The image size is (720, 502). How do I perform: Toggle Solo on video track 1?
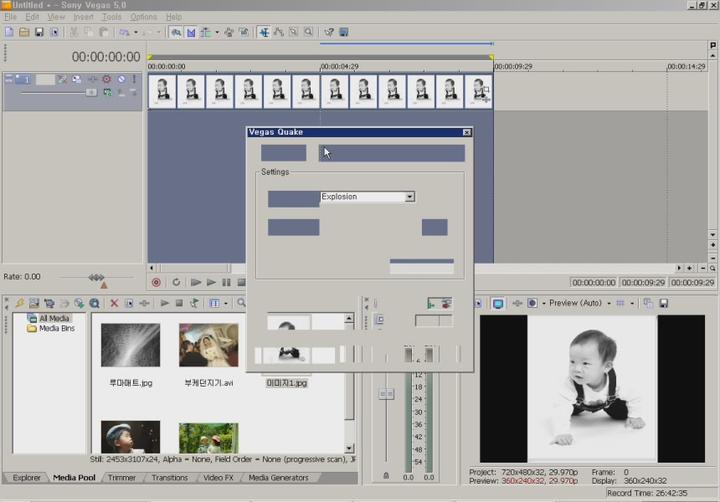point(134,79)
